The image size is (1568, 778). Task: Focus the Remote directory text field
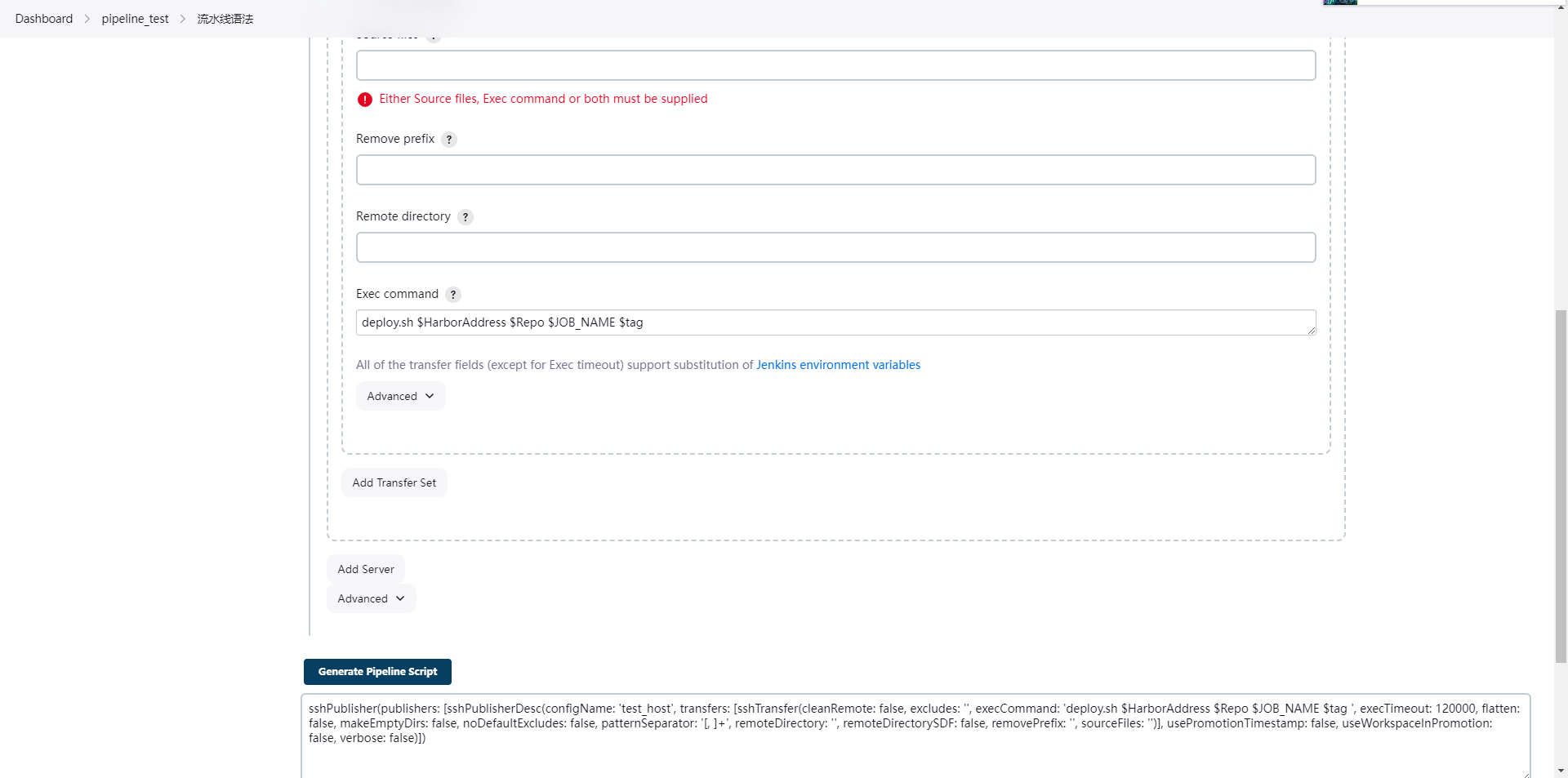coord(835,247)
